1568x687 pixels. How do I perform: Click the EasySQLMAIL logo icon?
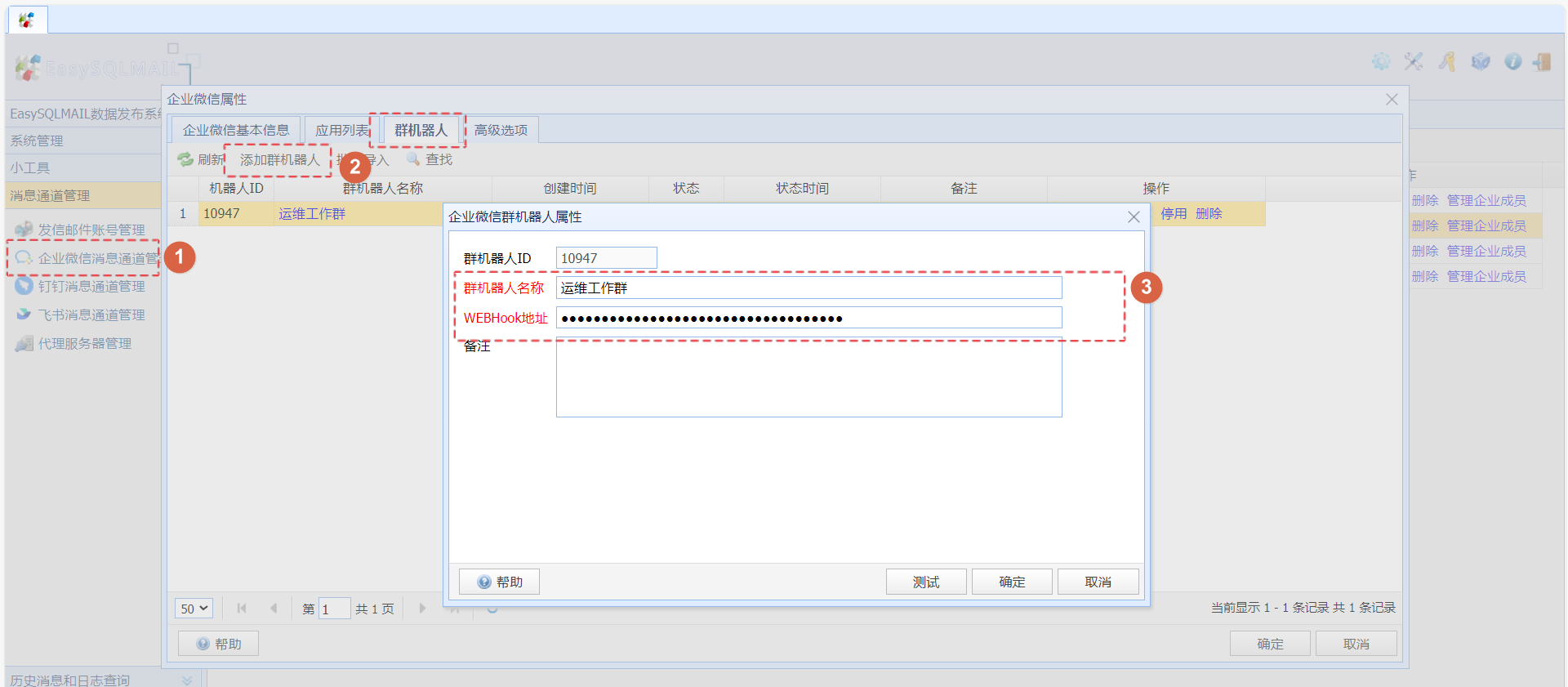pyautogui.click(x=28, y=68)
